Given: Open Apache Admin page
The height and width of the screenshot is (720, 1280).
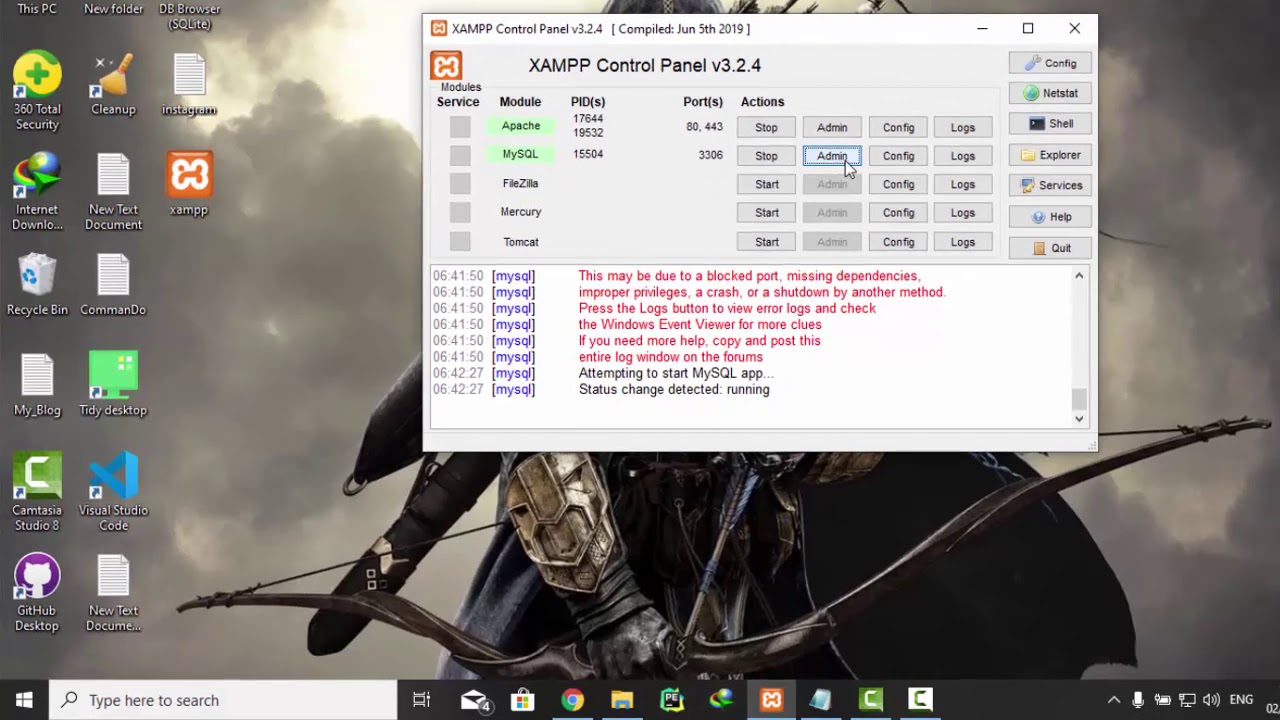Looking at the screenshot, I should 832,127.
